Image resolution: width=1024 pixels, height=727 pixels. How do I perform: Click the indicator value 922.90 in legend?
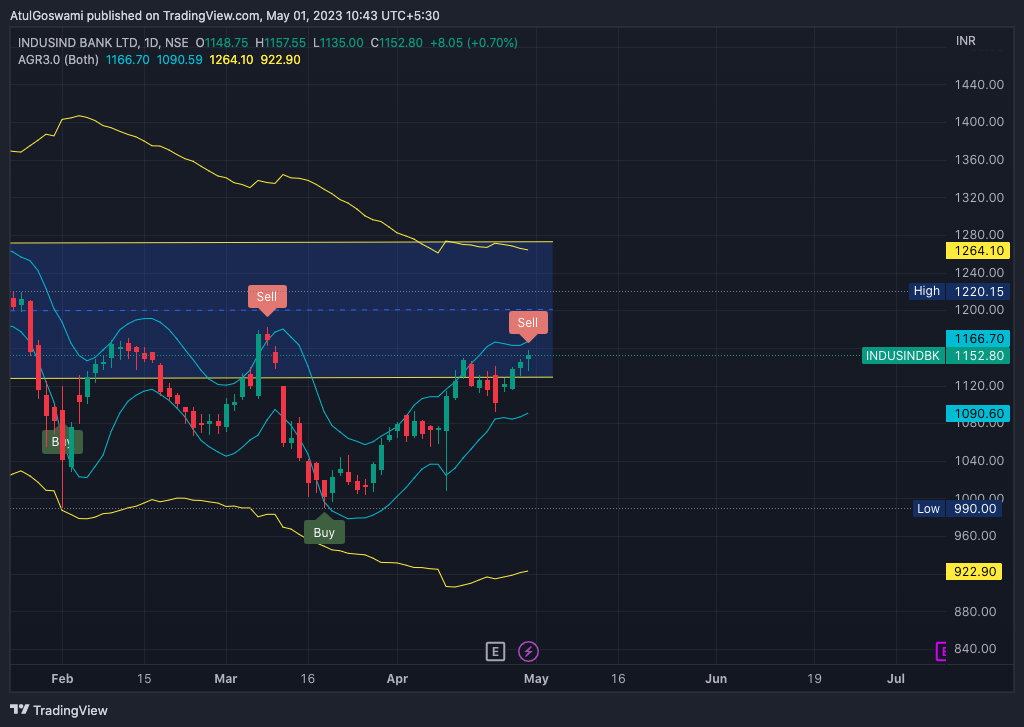point(280,59)
